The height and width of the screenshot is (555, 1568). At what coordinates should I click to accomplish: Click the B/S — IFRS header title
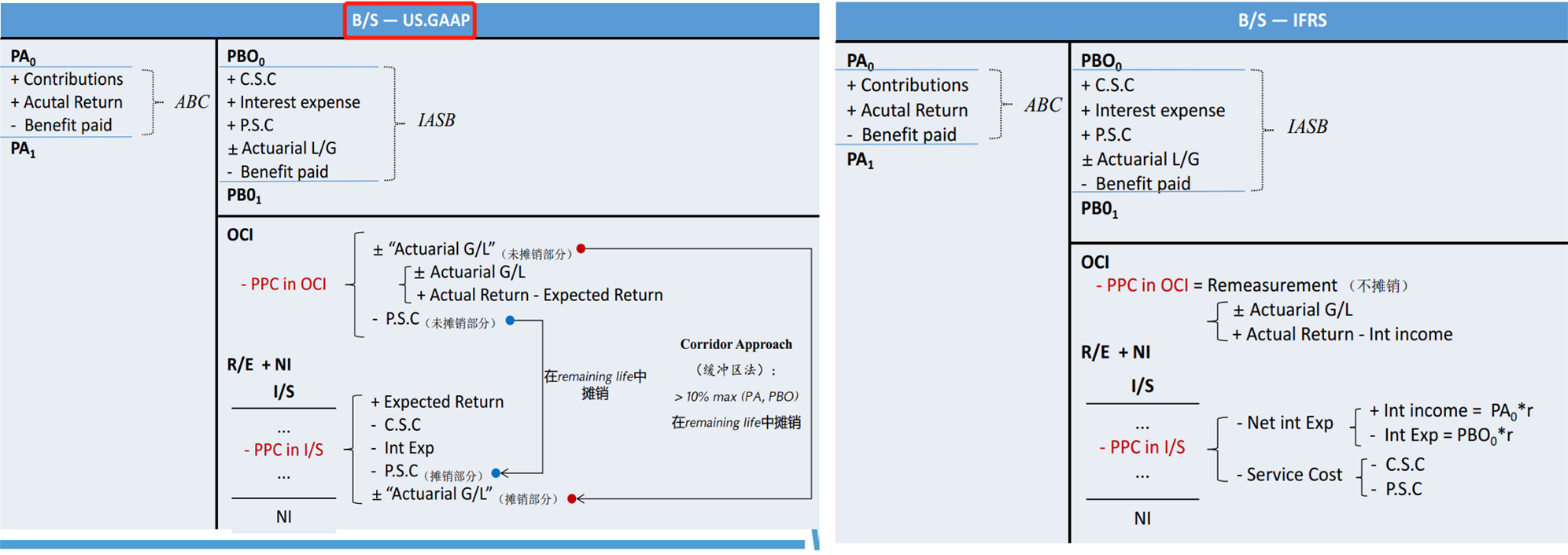tap(1282, 20)
